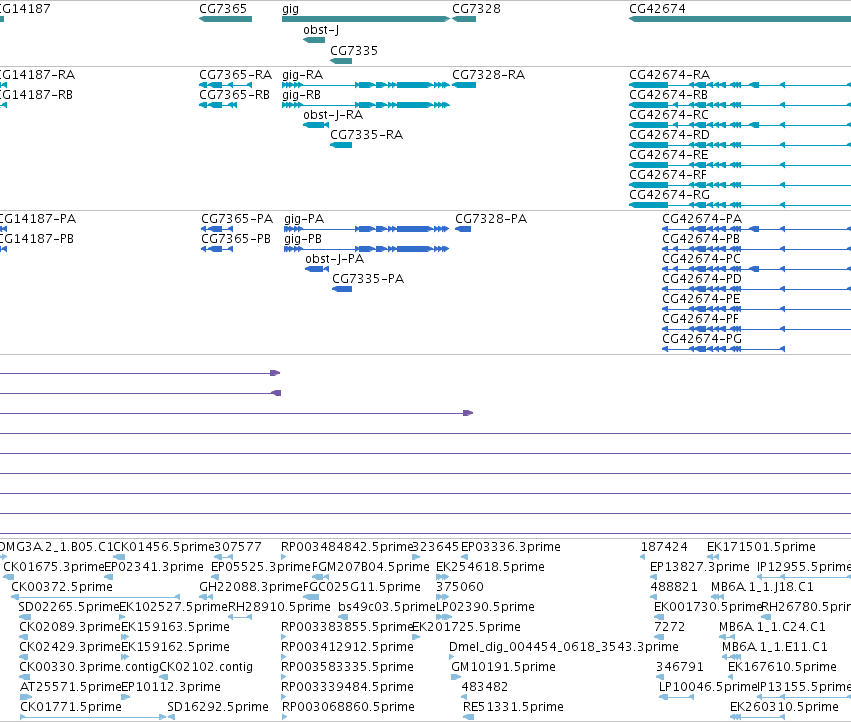Viewport: 851px width, 722px height.
Task: Select transcript CG42674-RF
Action: 740,185
